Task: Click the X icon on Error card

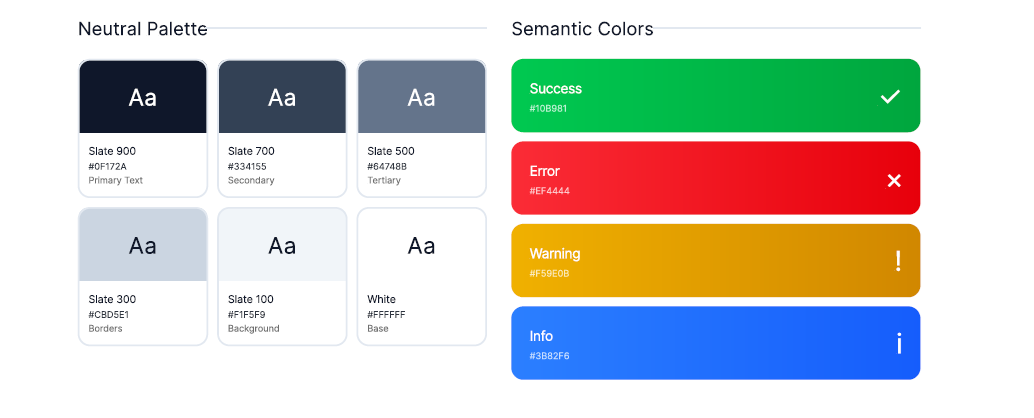Action: [894, 180]
